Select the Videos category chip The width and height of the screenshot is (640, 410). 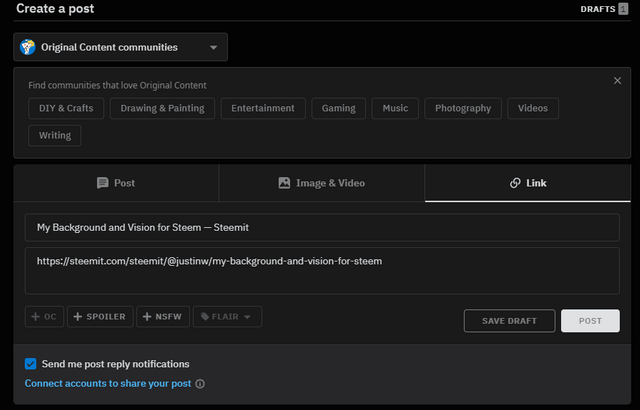[x=533, y=109]
